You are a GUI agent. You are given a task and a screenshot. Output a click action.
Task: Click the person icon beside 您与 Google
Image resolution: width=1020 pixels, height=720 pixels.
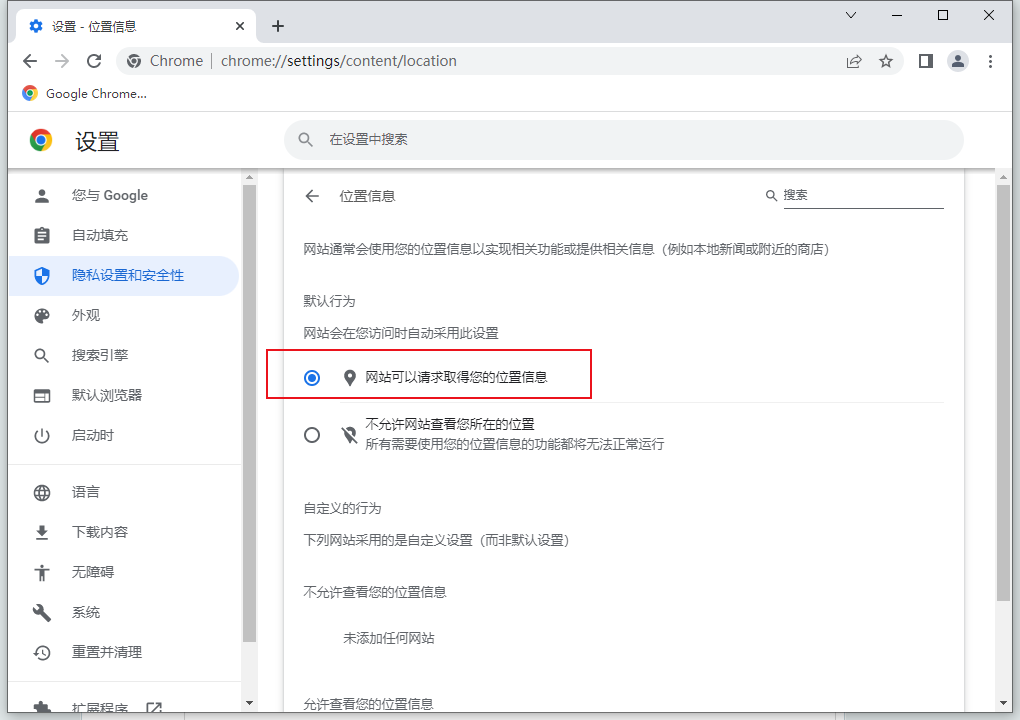click(42, 196)
